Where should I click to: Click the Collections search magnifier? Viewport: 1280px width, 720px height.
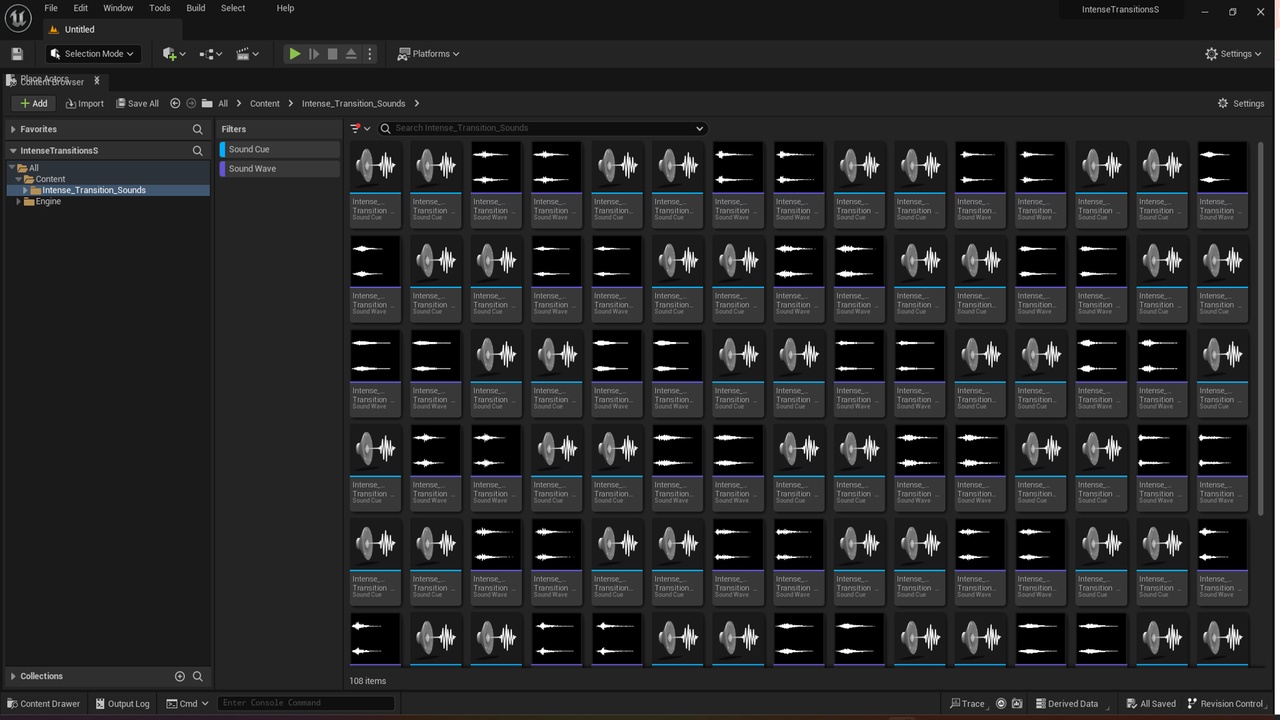pos(198,676)
